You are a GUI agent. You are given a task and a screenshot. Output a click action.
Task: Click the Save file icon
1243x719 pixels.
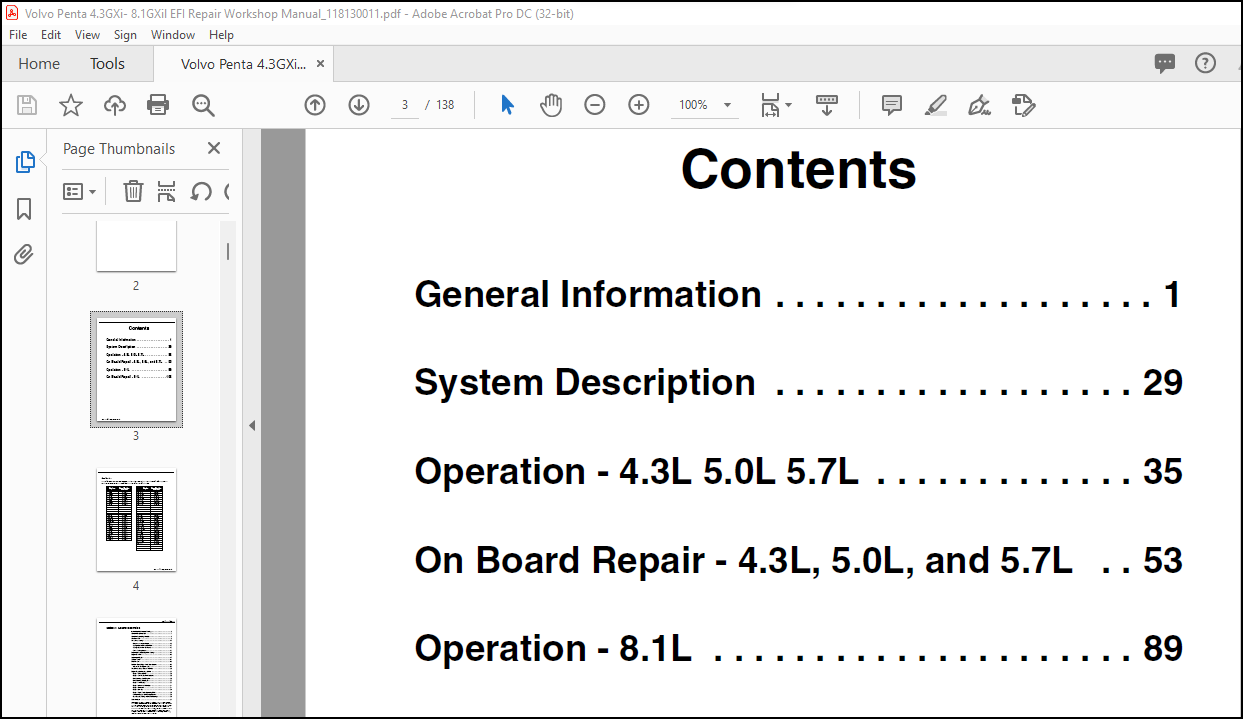click(27, 105)
